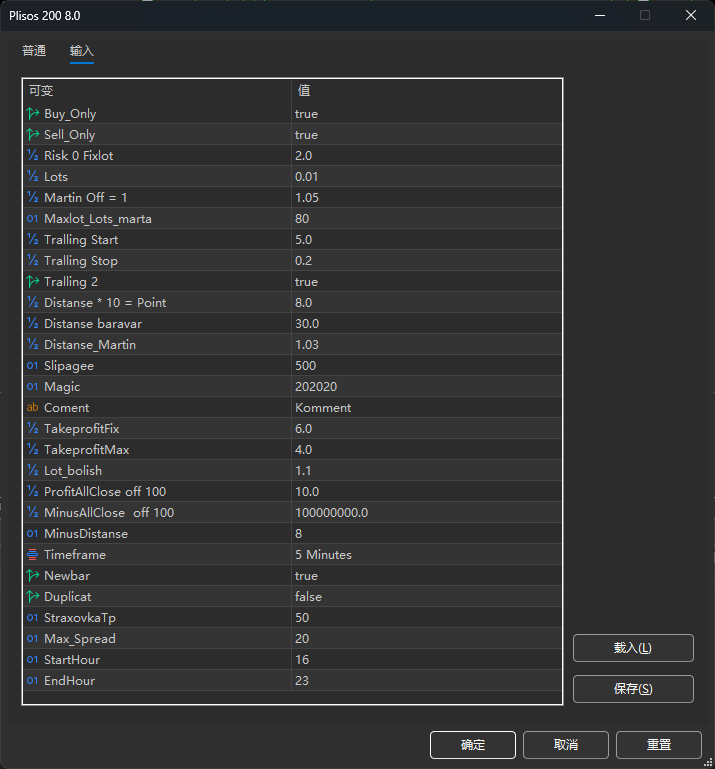Open the Newbar value dropdown
This screenshot has height=769, width=715.
tap(306, 576)
